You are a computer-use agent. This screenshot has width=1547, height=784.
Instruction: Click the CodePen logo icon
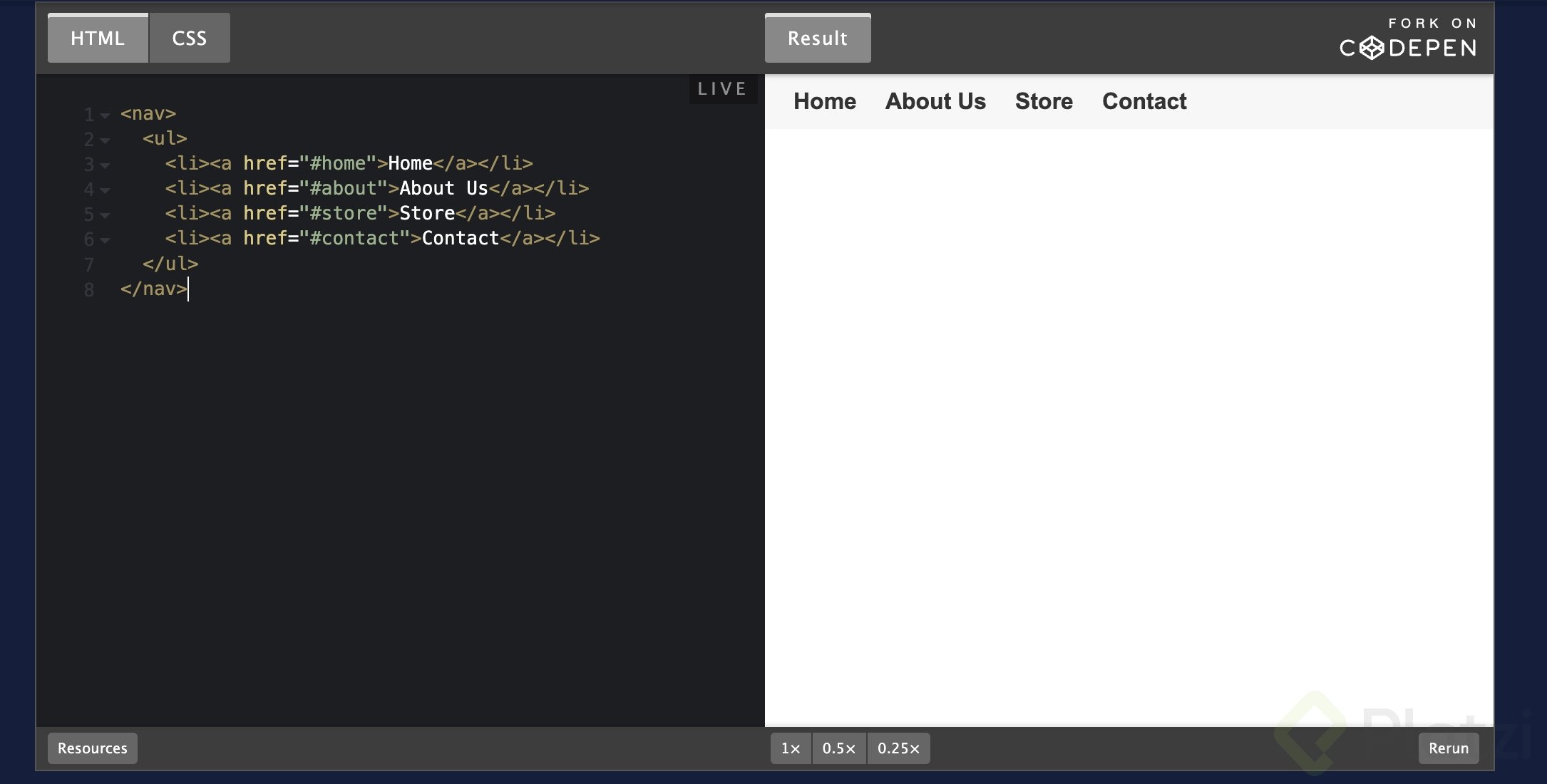point(1373,48)
